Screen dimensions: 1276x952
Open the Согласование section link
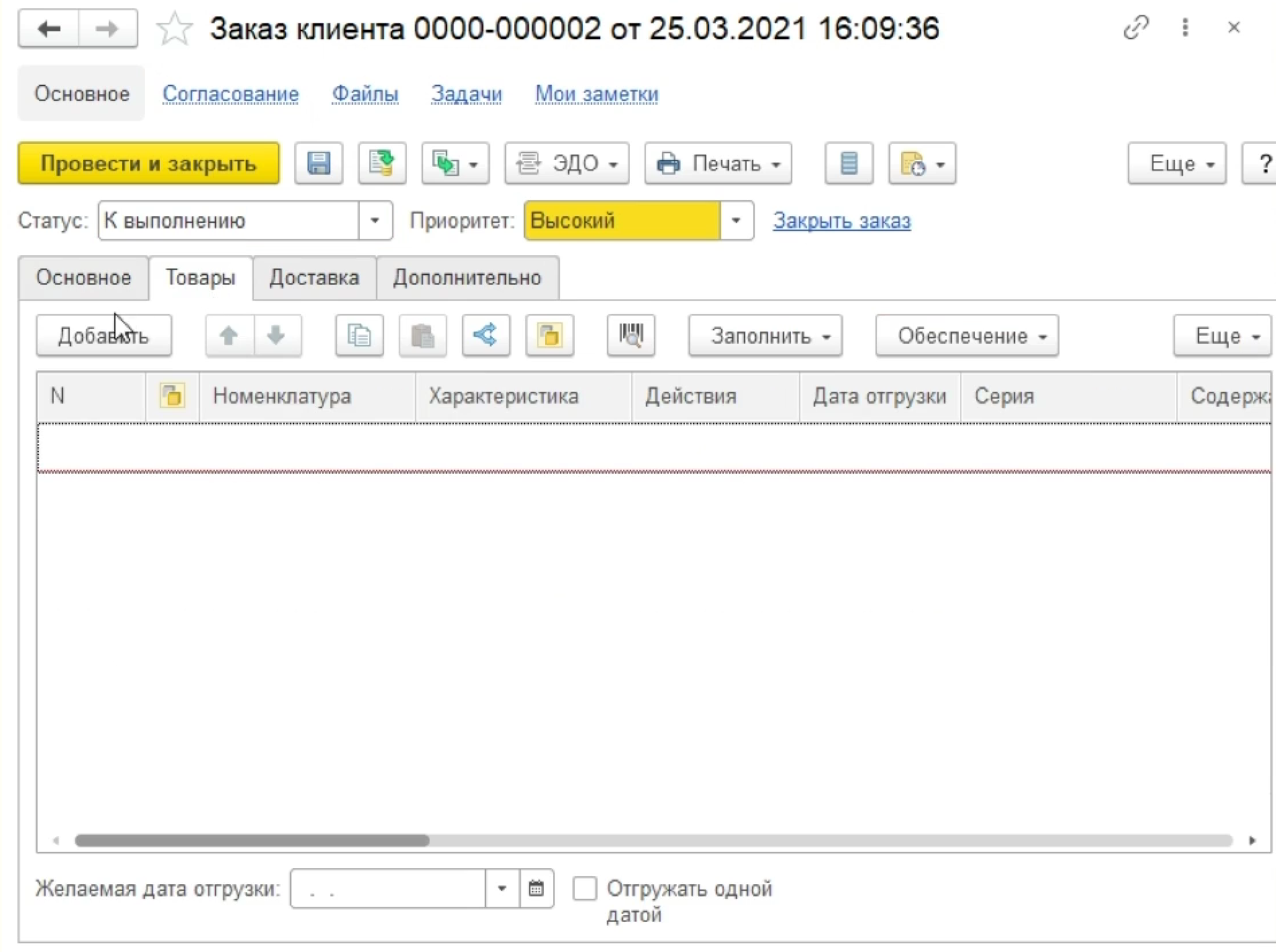click(x=230, y=93)
